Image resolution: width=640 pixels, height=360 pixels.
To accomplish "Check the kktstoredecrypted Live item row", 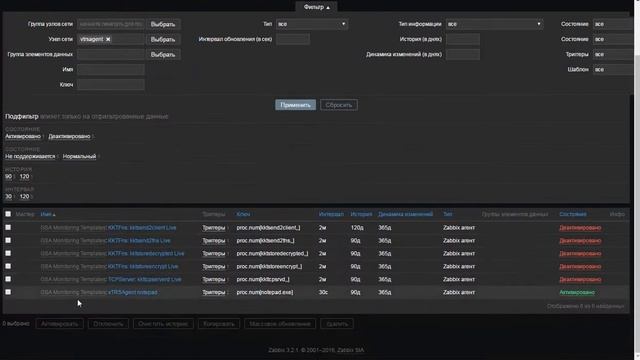I will (x=8, y=253).
